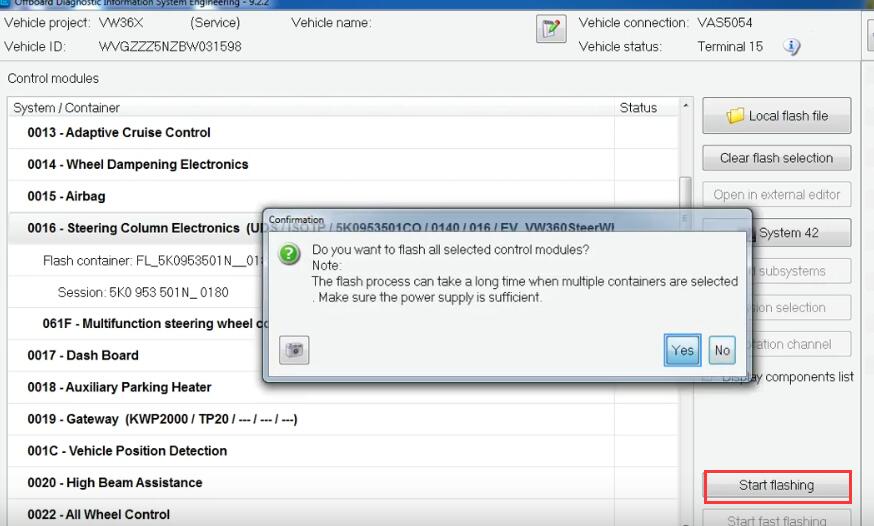This screenshot has width=874, height=526.
Task: Click the edit vehicle notepad icon
Action: 551,29
